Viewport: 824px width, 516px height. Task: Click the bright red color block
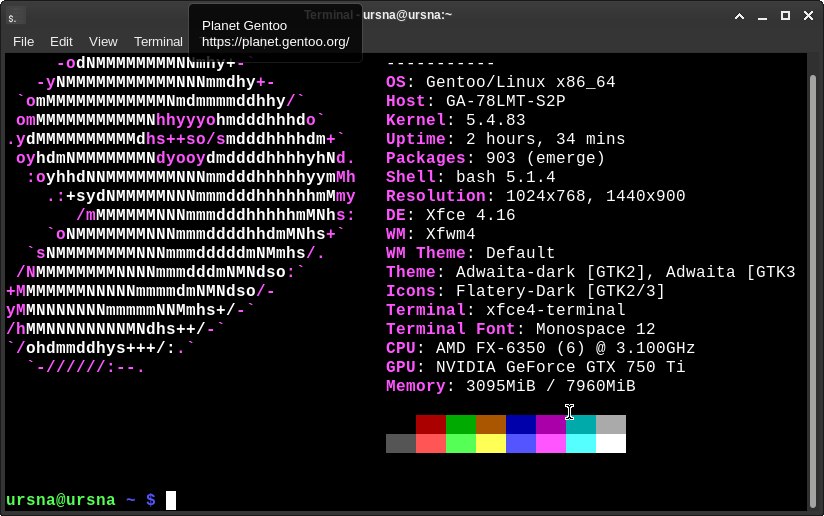pyautogui.click(x=431, y=443)
